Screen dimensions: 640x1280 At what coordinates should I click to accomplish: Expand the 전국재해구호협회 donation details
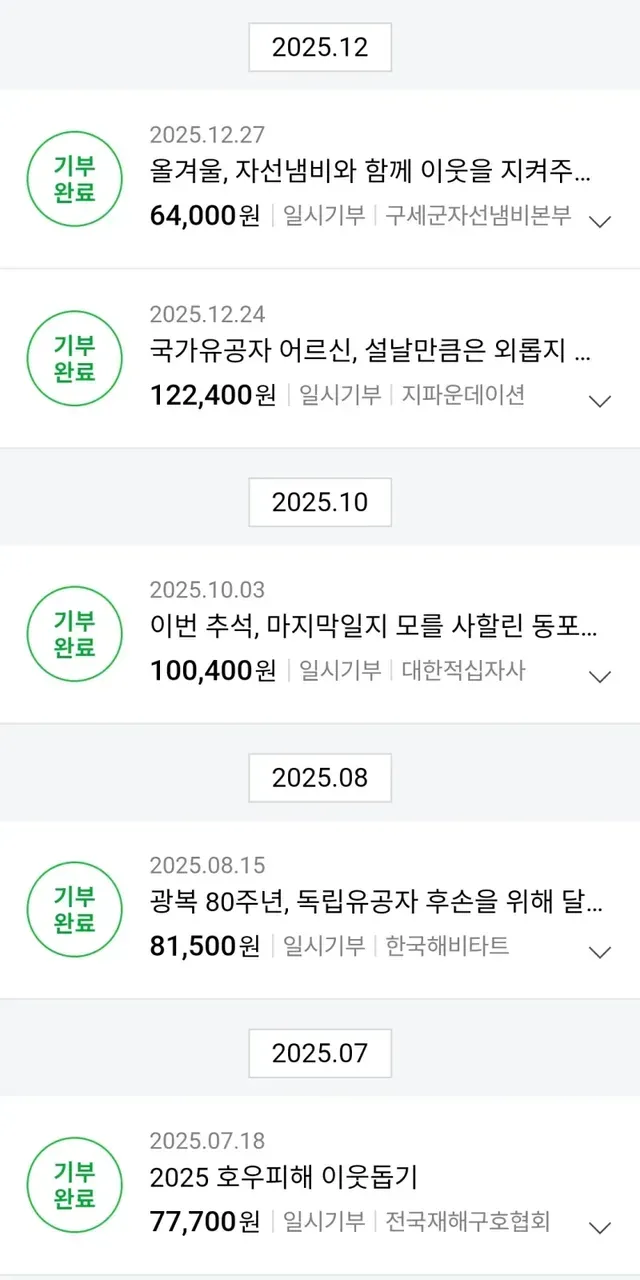pyautogui.click(x=600, y=1227)
